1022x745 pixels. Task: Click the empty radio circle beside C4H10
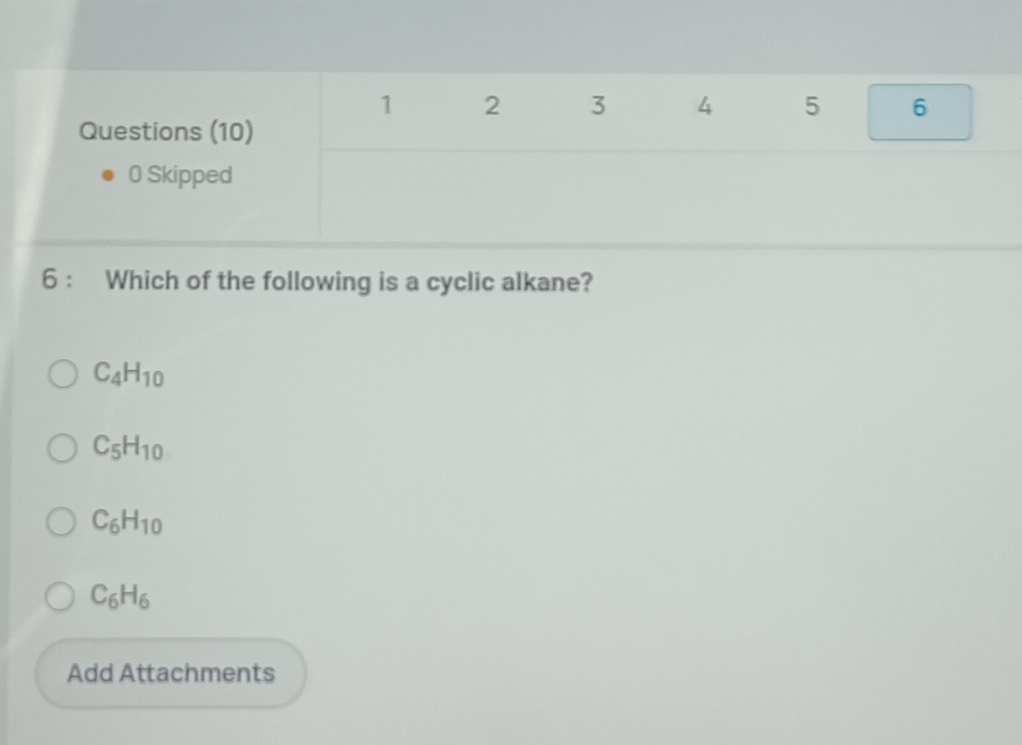tap(62, 374)
